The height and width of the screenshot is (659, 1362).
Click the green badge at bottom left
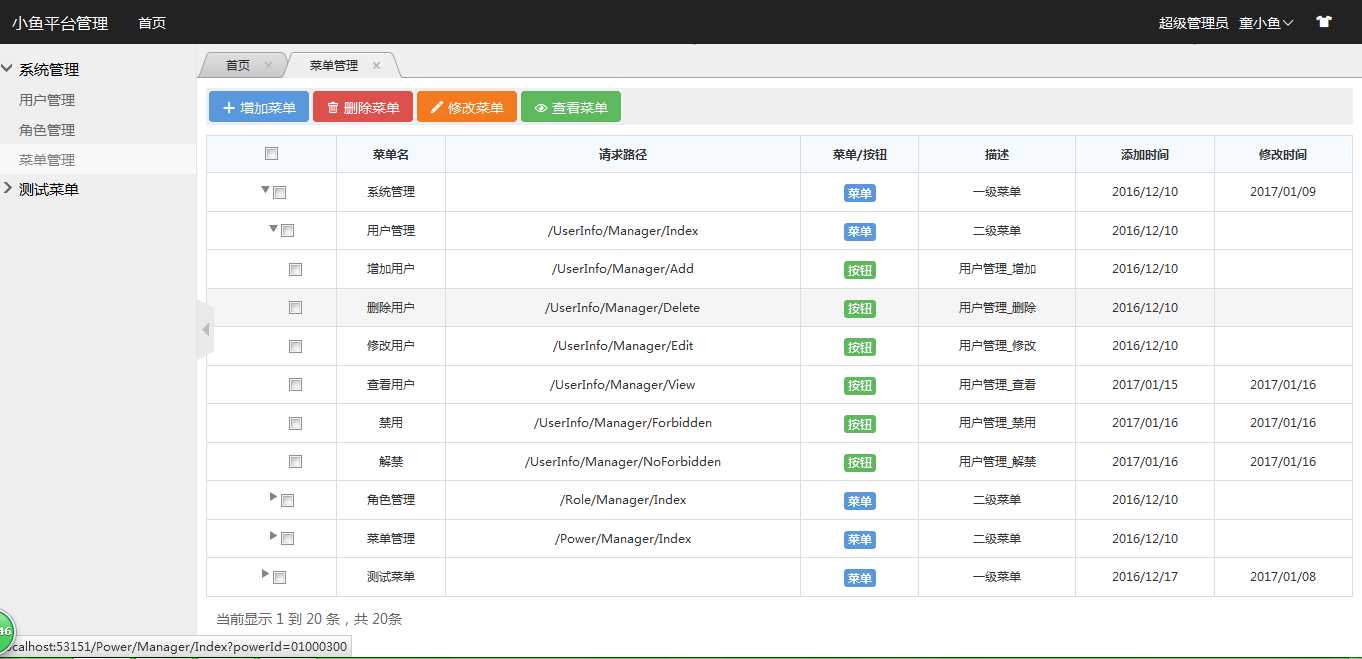[x=4, y=631]
